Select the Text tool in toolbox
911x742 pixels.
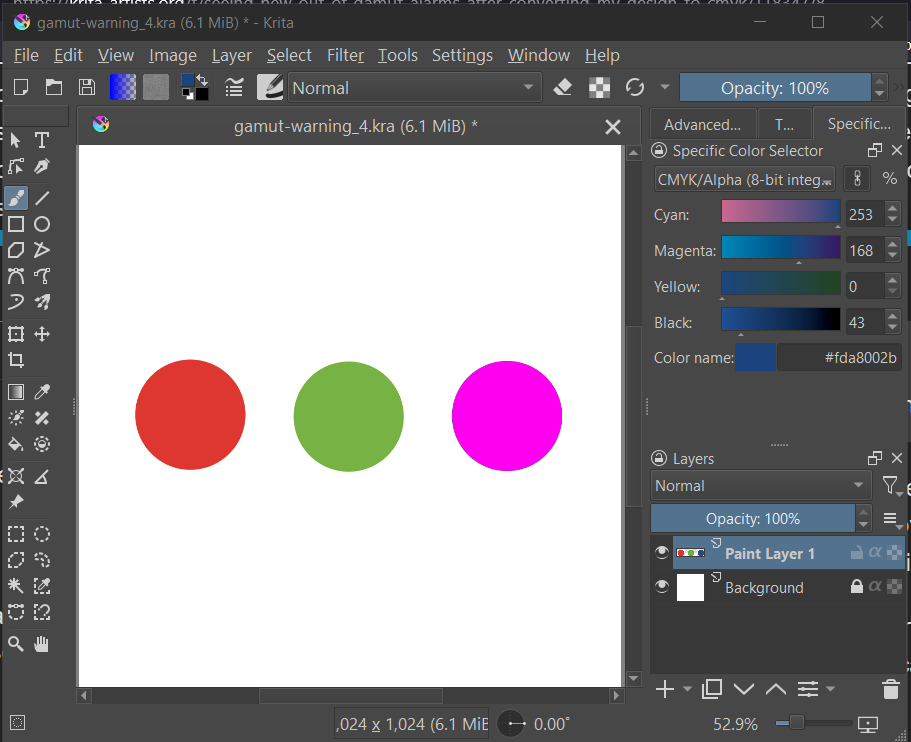pos(42,140)
